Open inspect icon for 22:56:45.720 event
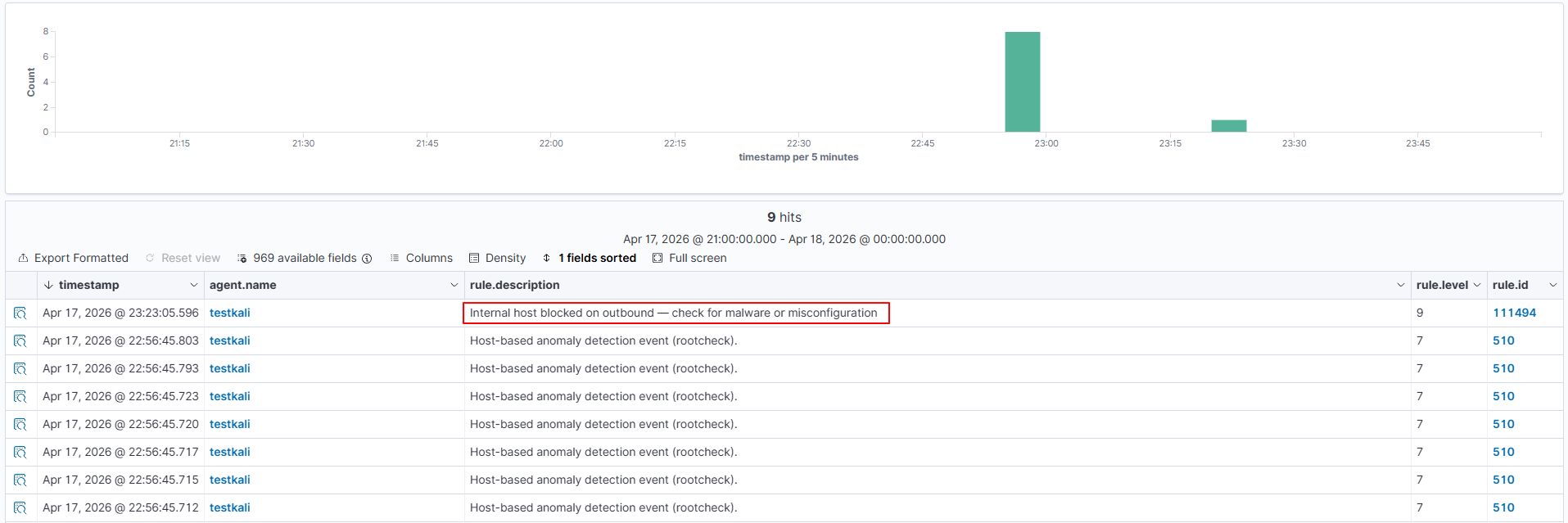 tap(20, 425)
